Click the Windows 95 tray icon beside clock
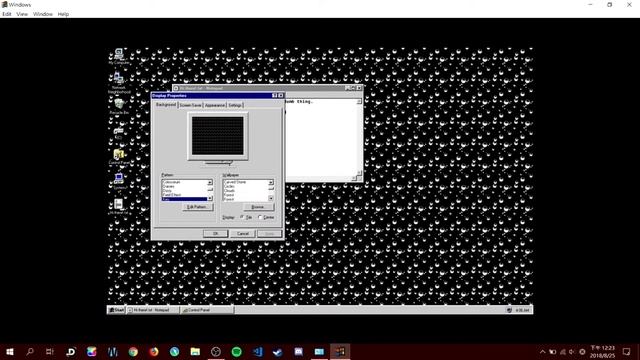Image resolution: width=640 pixels, height=360 pixels. point(509,310)
